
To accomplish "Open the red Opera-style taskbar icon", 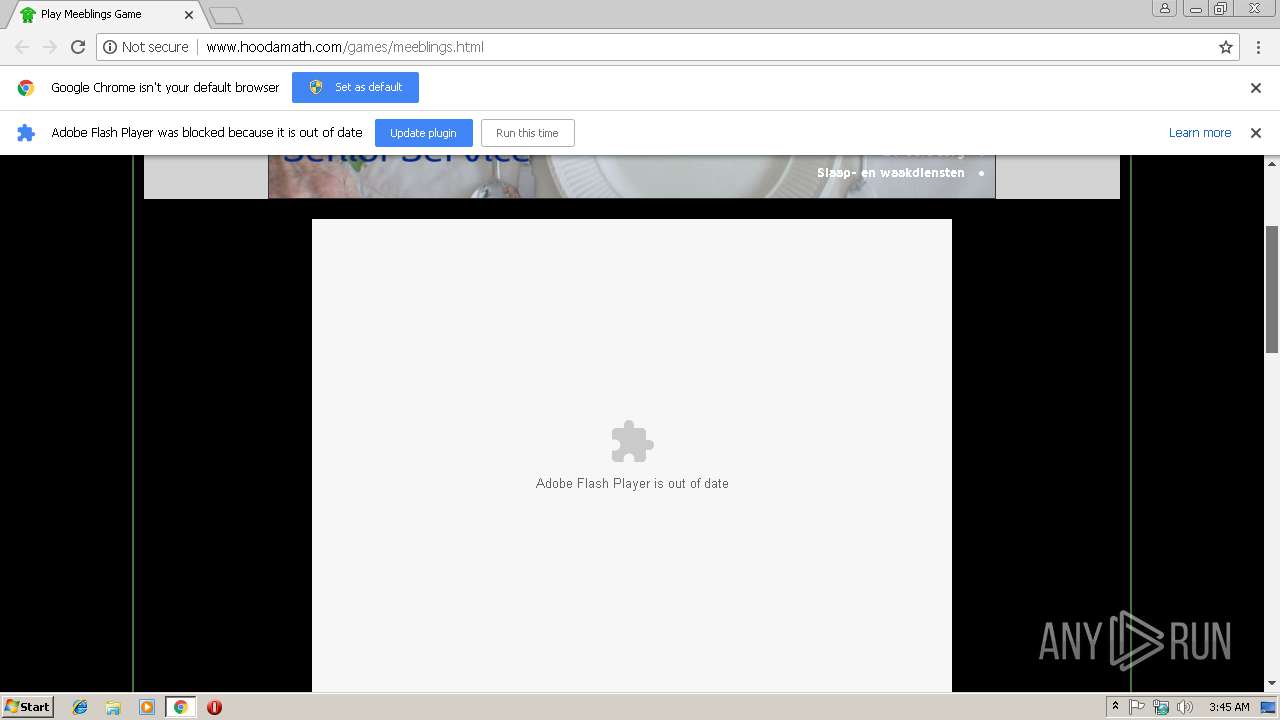I will point(214,707).
